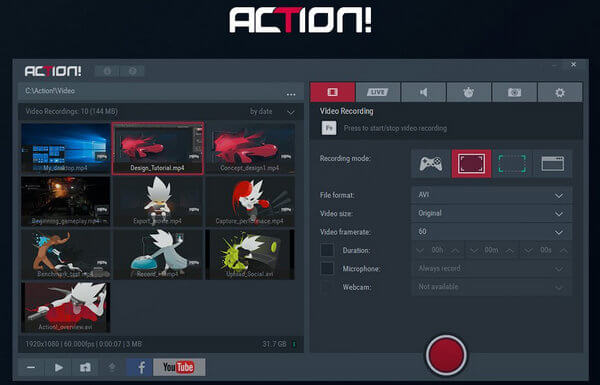Open the Video framerate 60 dropdown
This screenshot has height=385, width=600.
(491, 232)
